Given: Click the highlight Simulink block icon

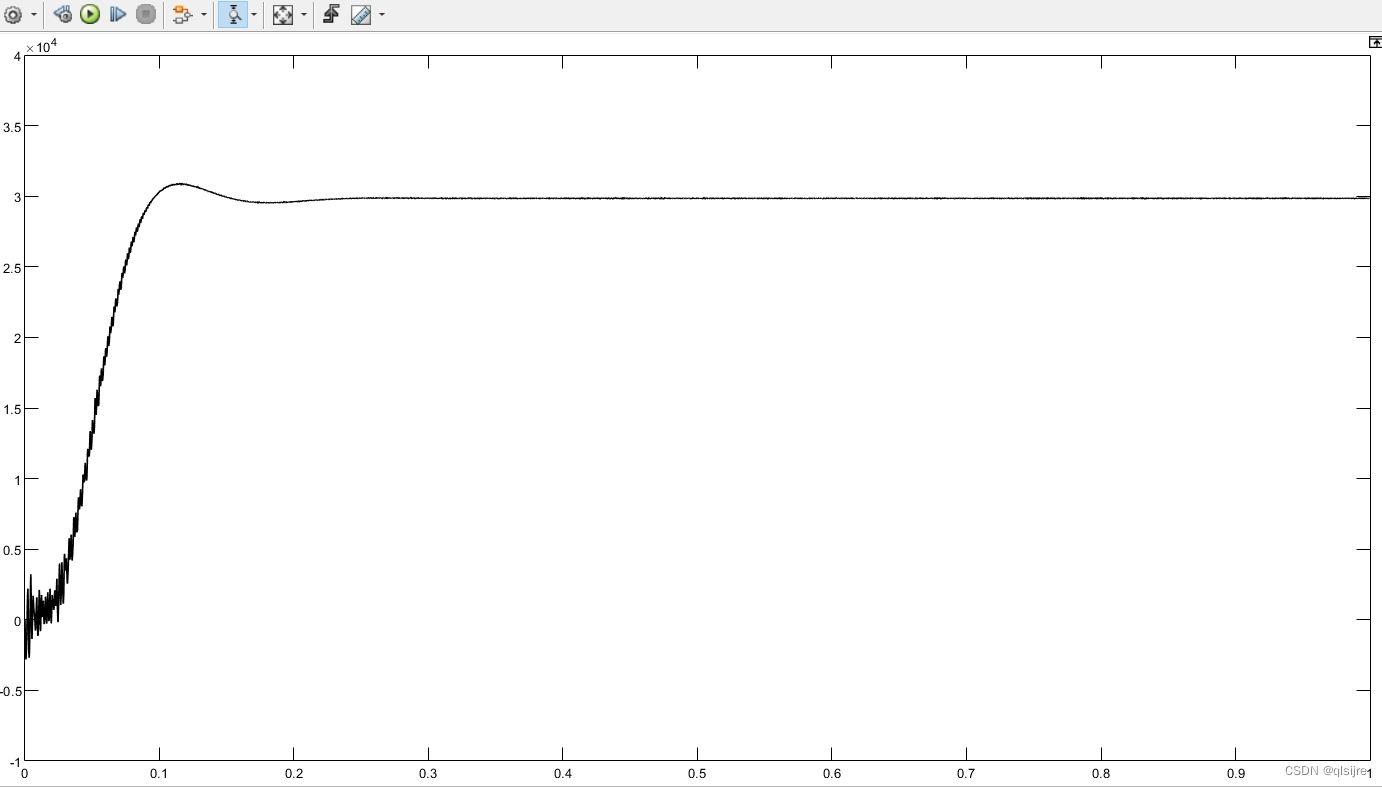Looking at the screenshot, I should pos(182,15).
